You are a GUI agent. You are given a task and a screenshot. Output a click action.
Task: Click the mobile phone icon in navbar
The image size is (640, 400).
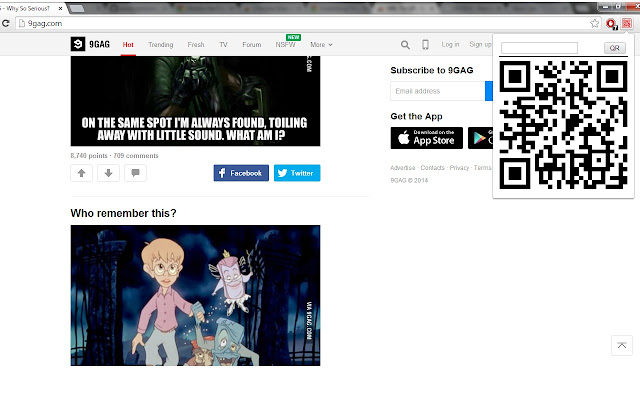coord(425,44)
